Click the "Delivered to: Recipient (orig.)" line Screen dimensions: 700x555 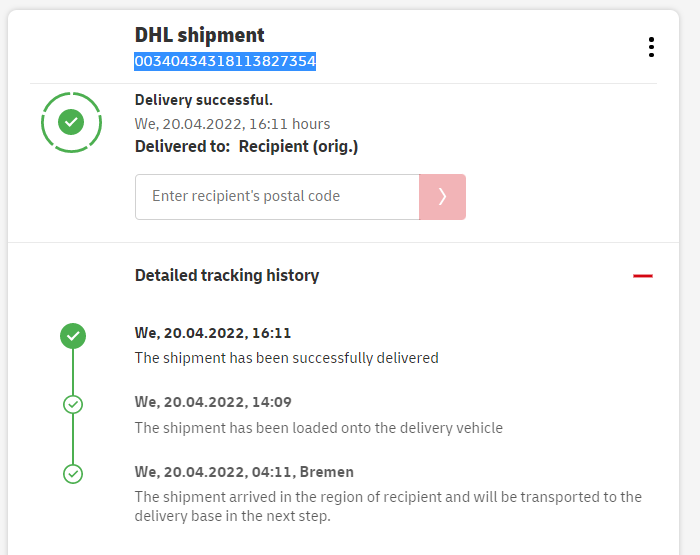tap(246, 147)
